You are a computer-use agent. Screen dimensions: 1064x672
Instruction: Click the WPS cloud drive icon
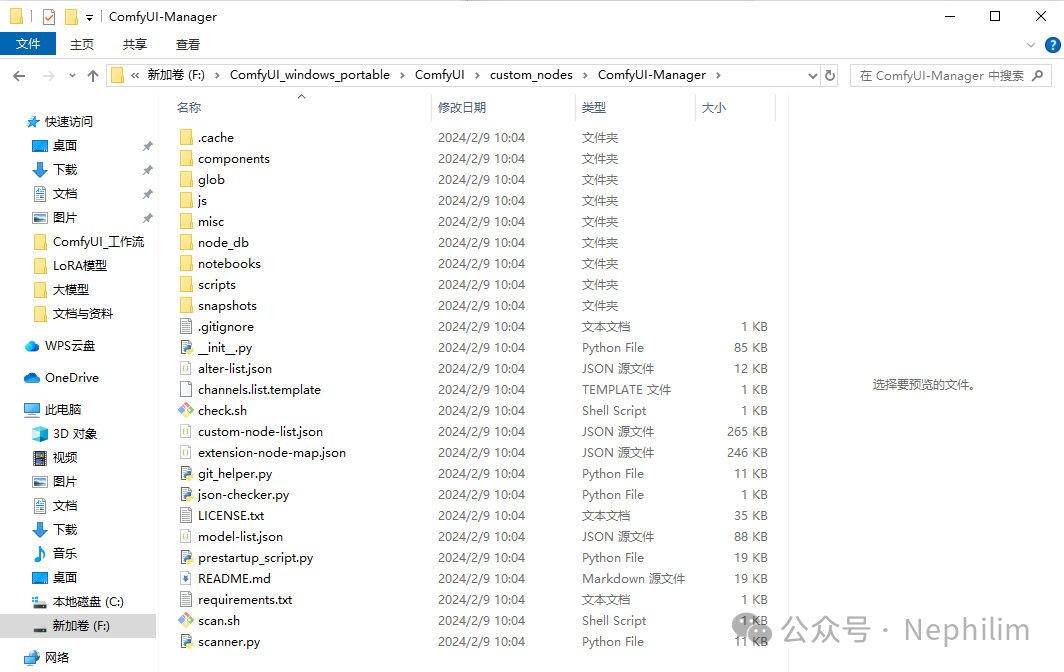click(32, 346)
